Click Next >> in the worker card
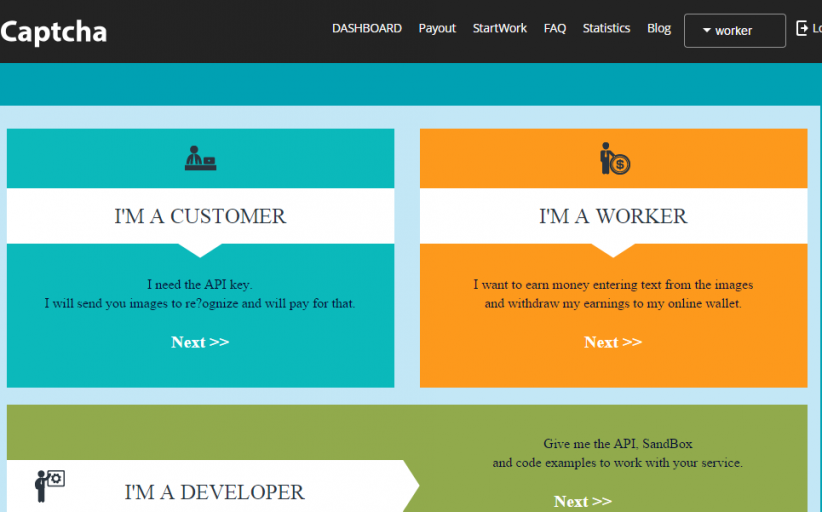Screen dimensions: 822x512 click(x=613, y=342)
